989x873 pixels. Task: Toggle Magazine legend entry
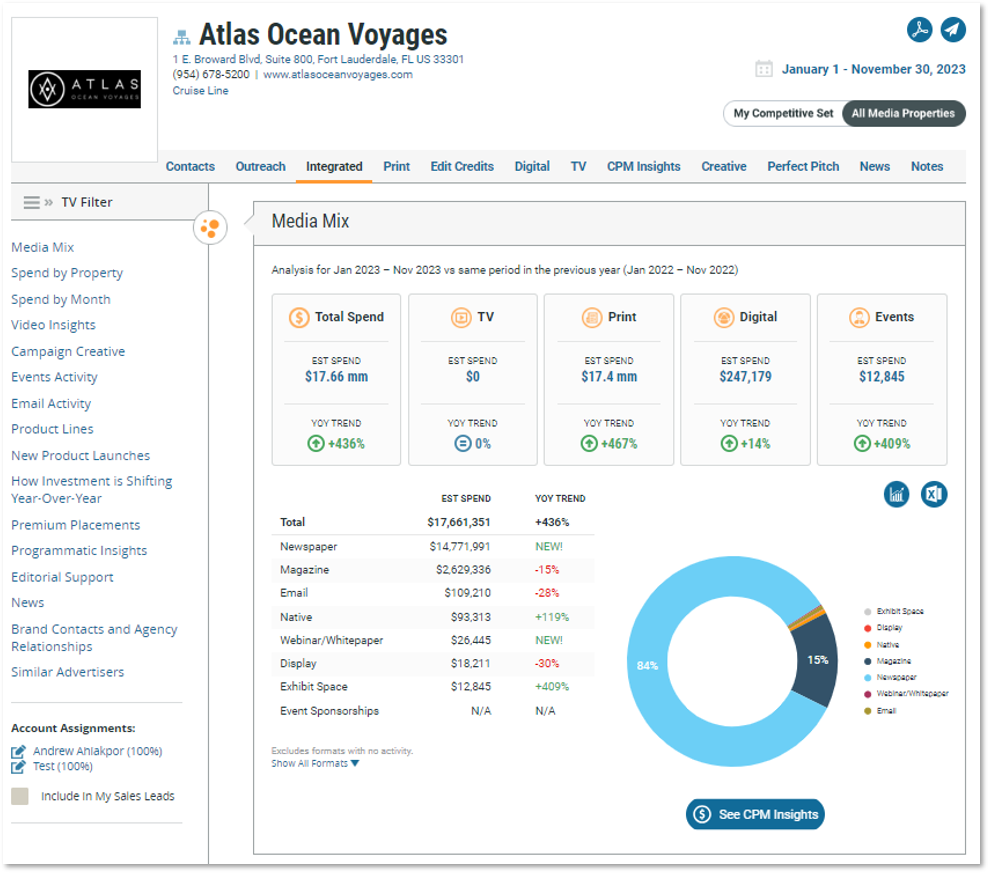(x=887, y=661)
